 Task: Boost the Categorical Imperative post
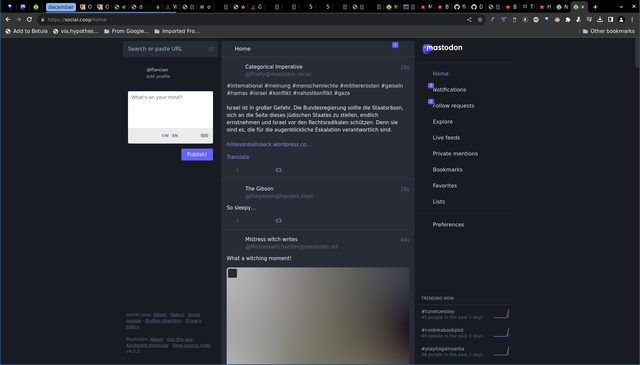click(278, 170)
